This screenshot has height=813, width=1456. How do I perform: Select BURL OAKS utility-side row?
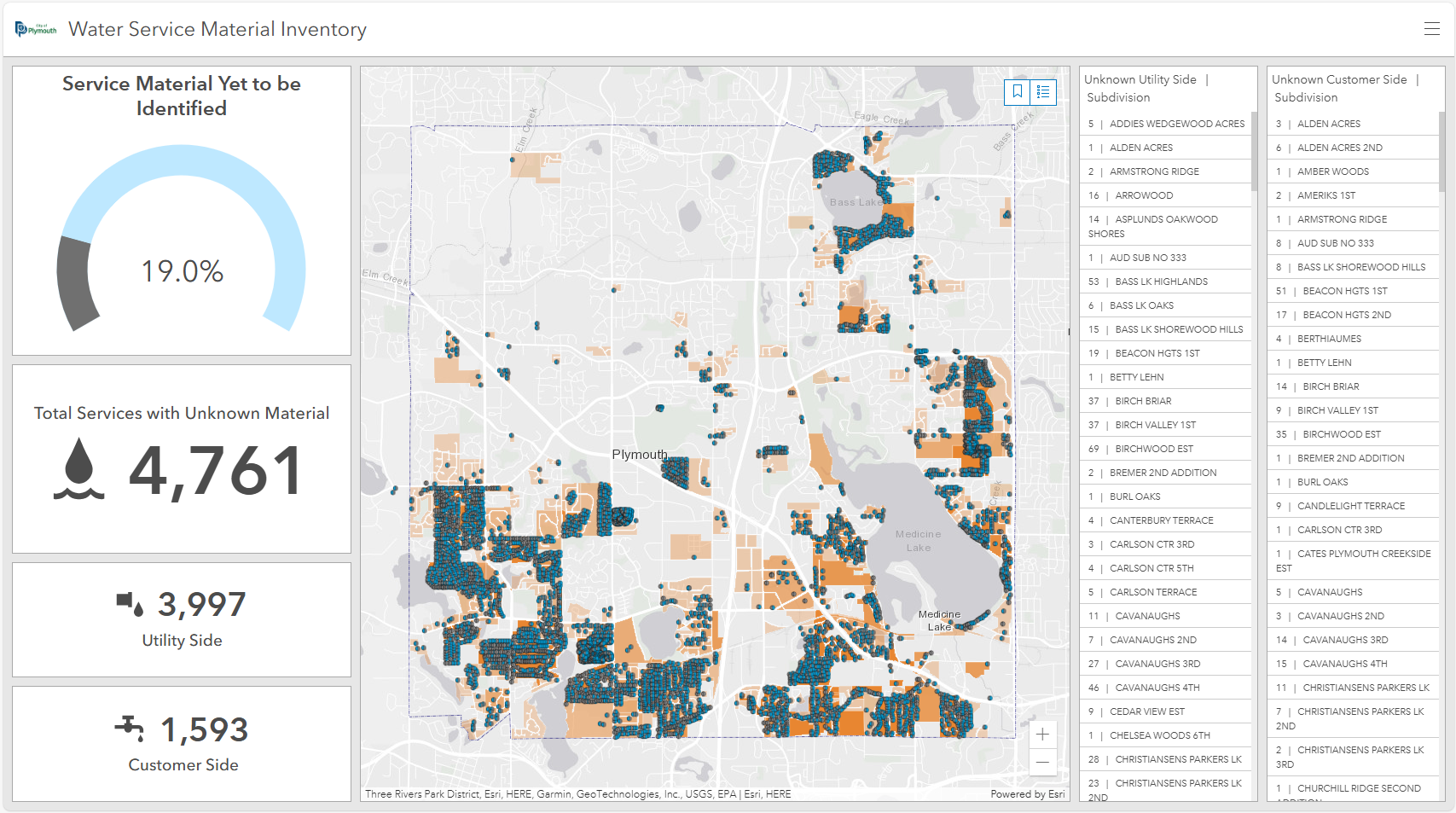point(1165,497)
